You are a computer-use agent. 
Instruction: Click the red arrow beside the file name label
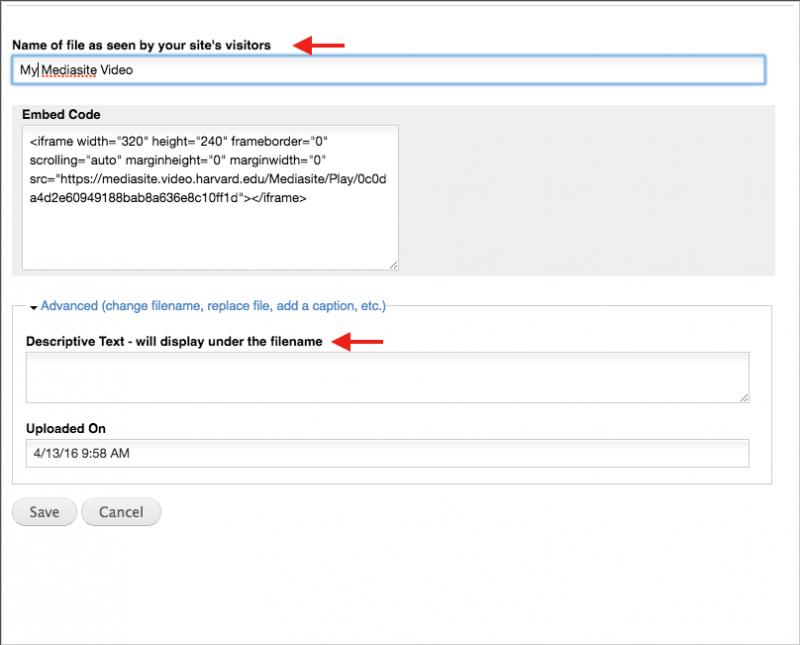coord(319,45)
